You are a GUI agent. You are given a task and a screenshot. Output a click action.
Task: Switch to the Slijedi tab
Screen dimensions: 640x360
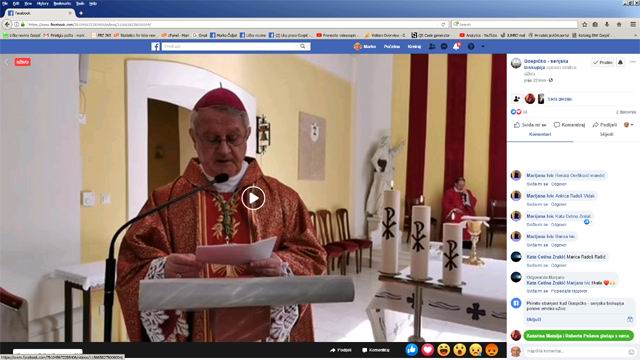(607, 134)
